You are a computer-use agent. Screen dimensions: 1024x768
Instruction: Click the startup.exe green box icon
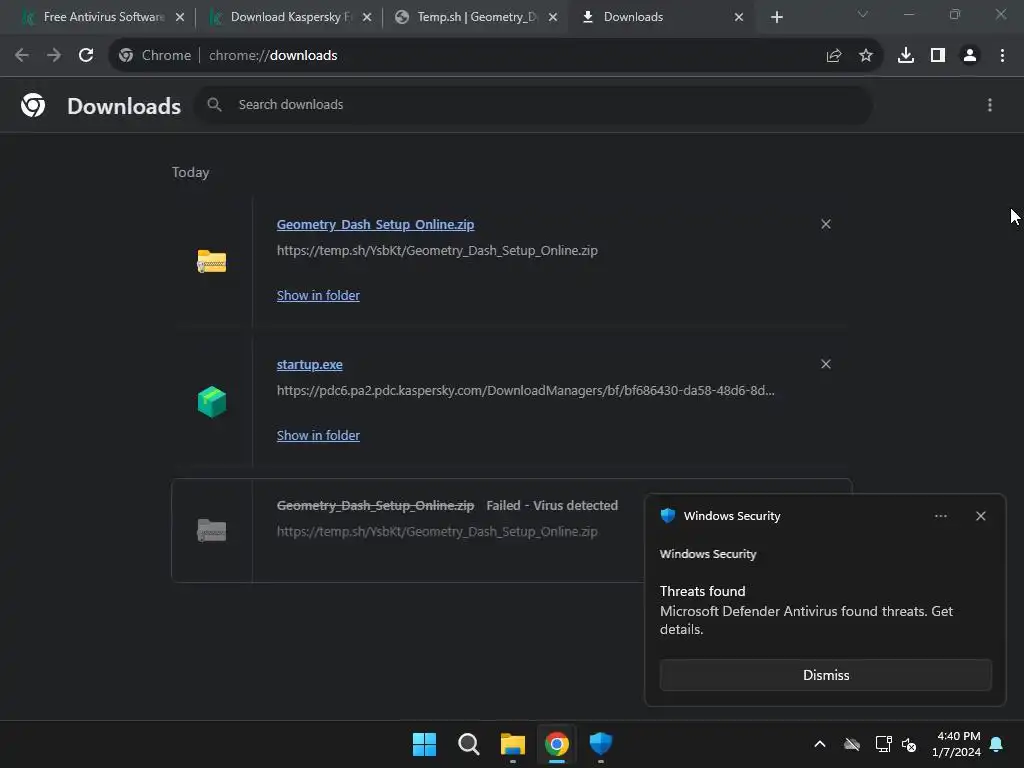(x=212, y=402)
